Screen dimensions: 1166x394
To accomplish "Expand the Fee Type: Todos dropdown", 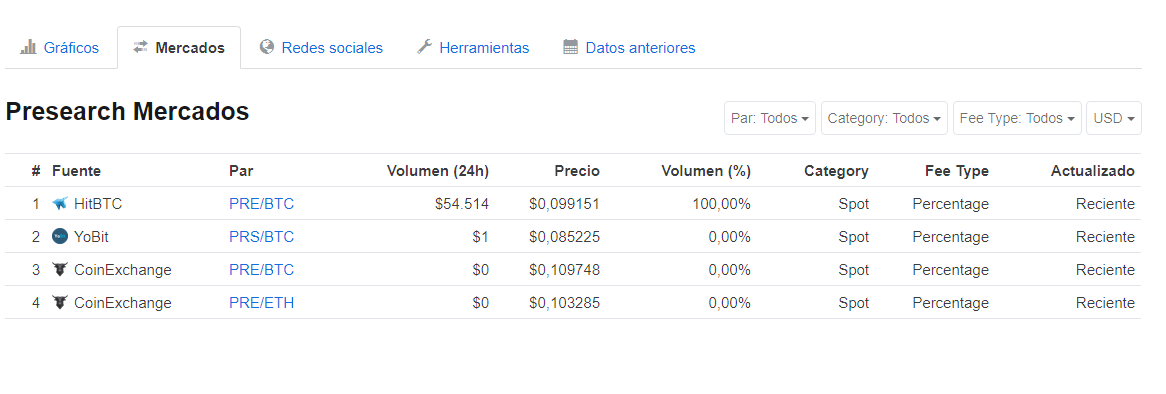I will (1017, 118).
